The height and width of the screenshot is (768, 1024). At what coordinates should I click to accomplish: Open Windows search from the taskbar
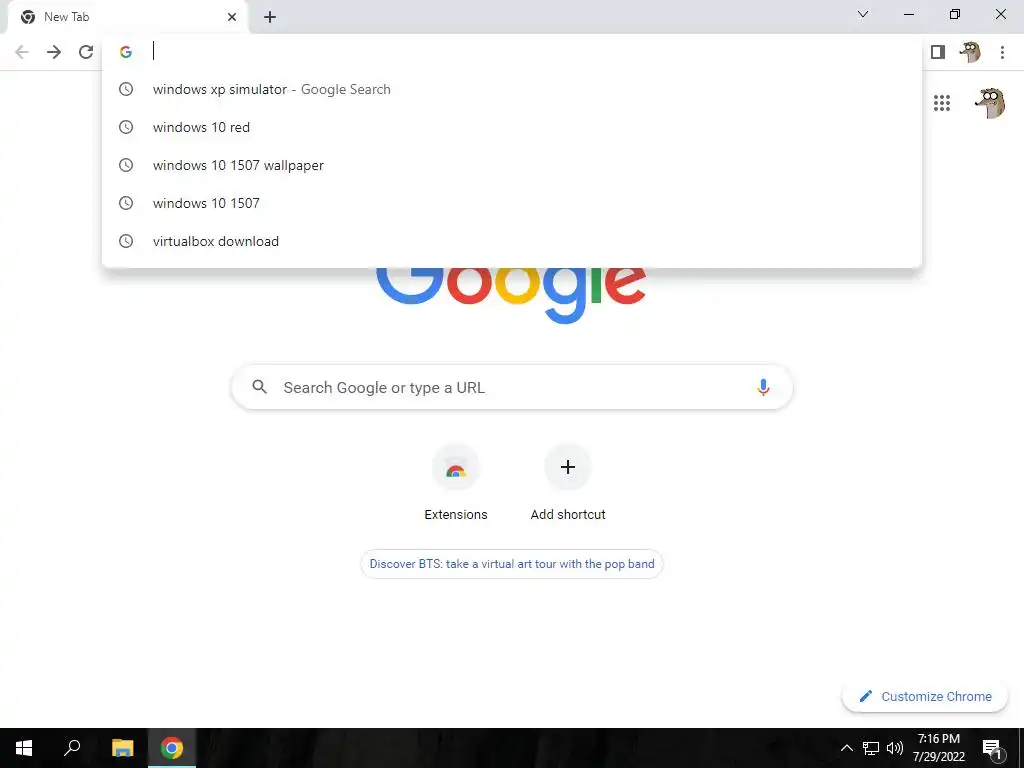72,748
